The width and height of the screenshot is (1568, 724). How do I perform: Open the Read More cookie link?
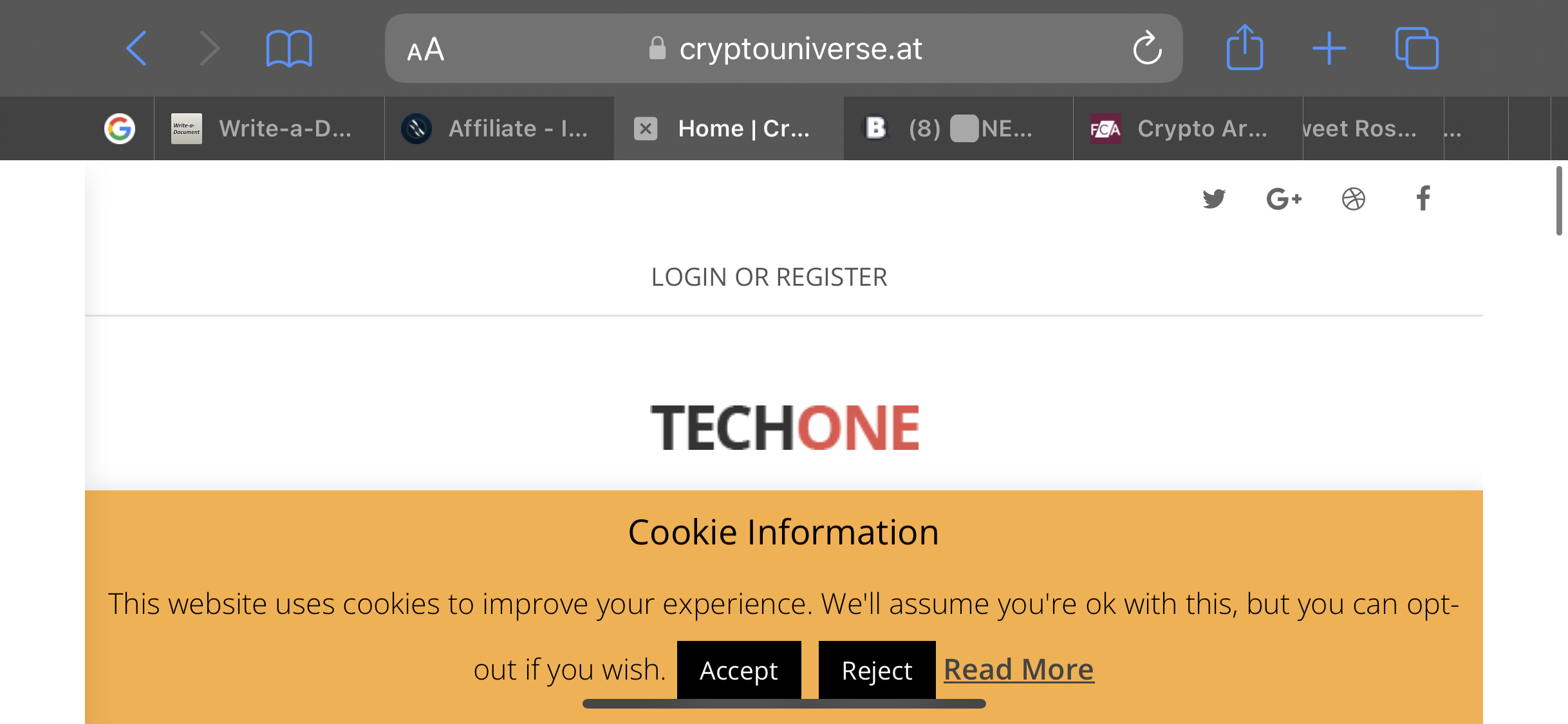click(x=1019, y=669)
